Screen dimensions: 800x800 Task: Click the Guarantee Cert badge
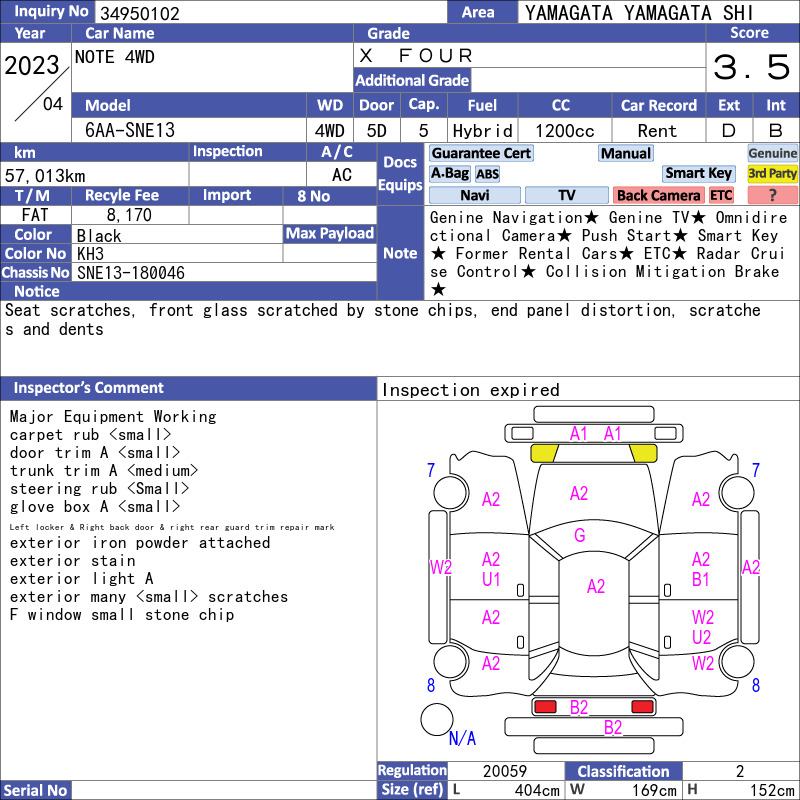pyautogui.click(x=481, y=153)
